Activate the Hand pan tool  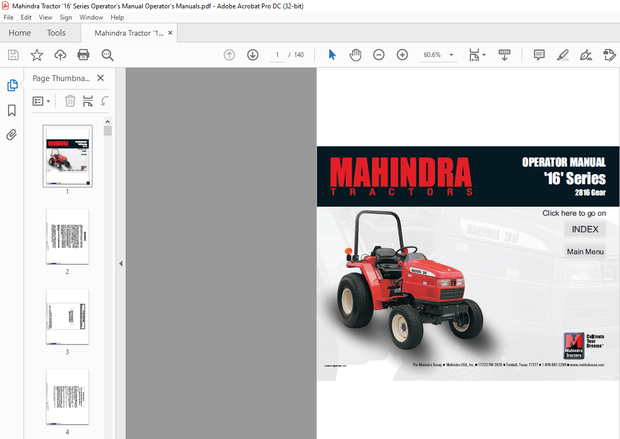coord(355,55)
